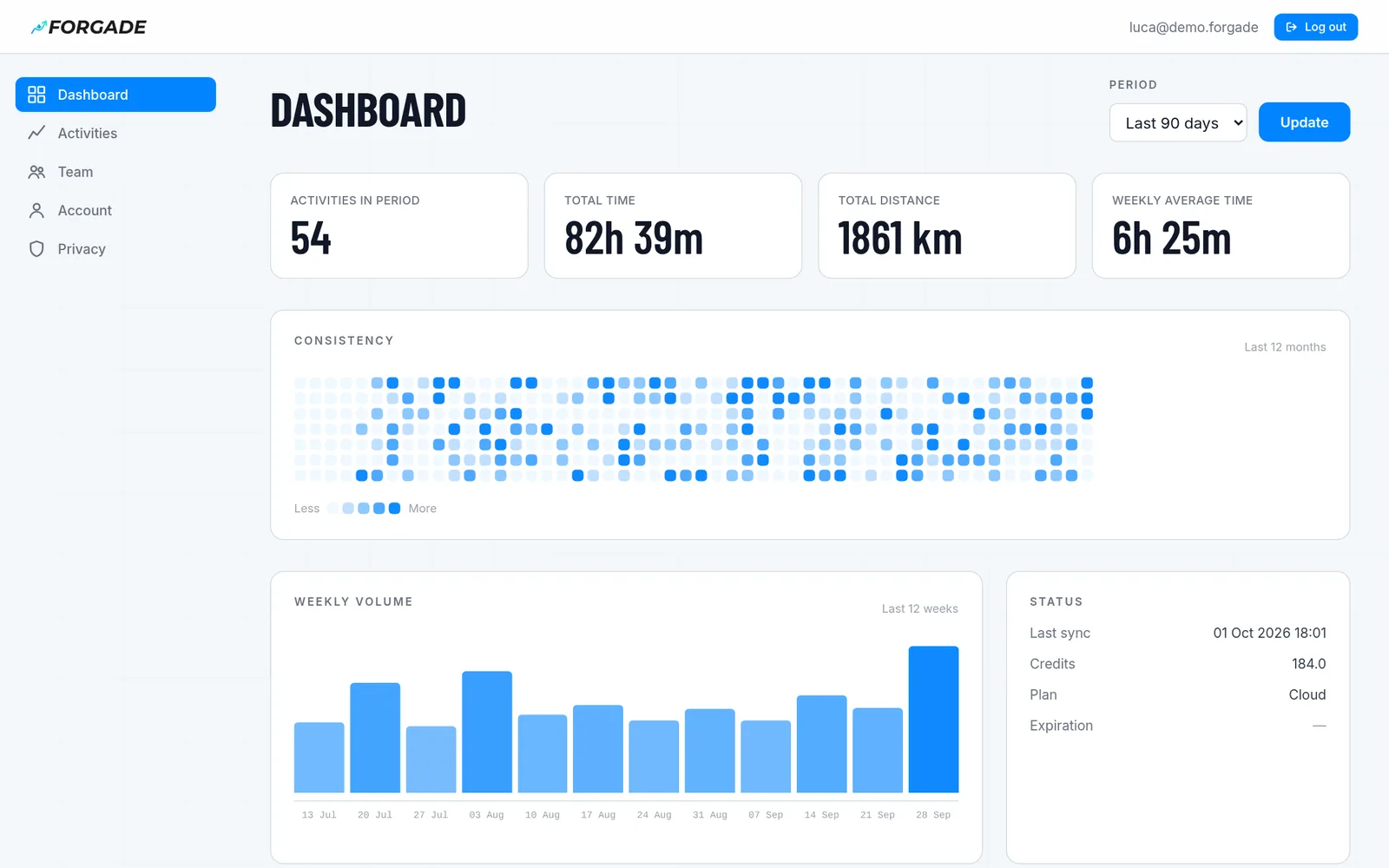Image resolution: width=1389 pixels, height=868 pixels.
Task: Click the 17 Aug weekly volume bar
Action: click(x=598, y=749)
